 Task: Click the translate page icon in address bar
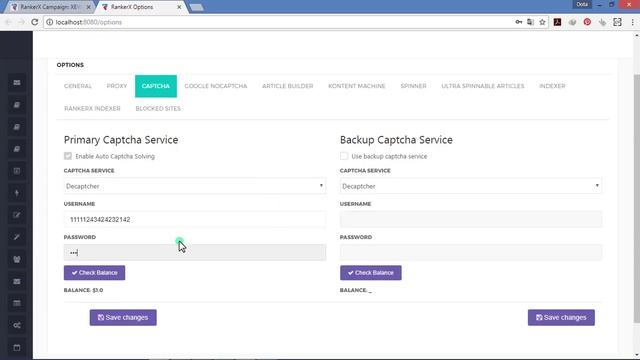[530, 22]
